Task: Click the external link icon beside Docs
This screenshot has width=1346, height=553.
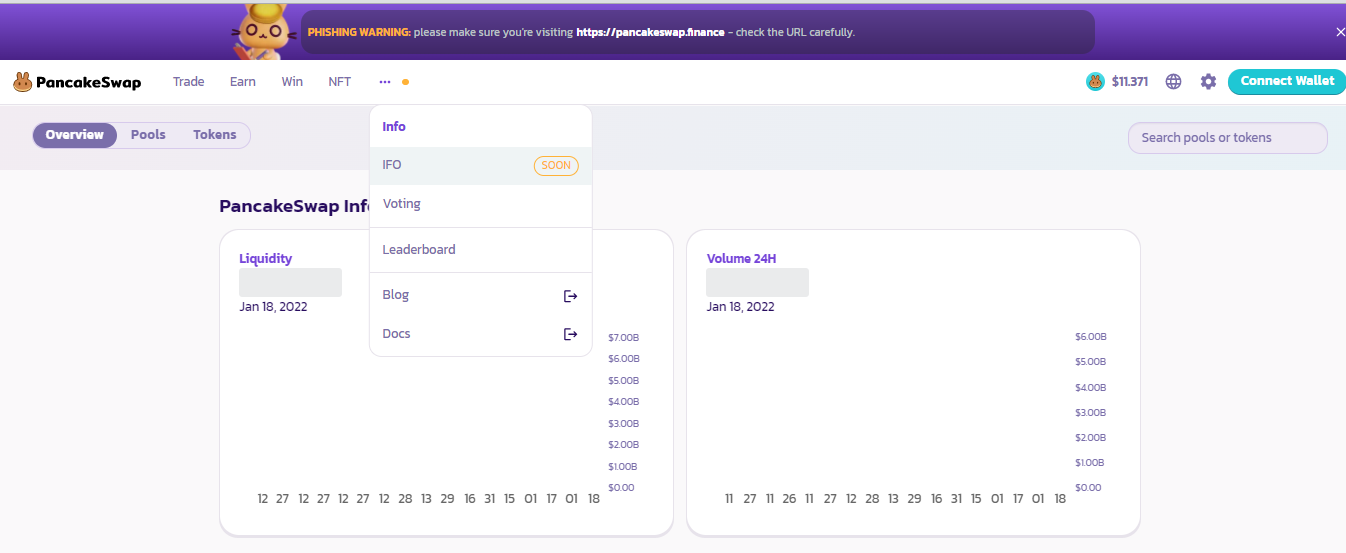Action: [x=571, y=334]
